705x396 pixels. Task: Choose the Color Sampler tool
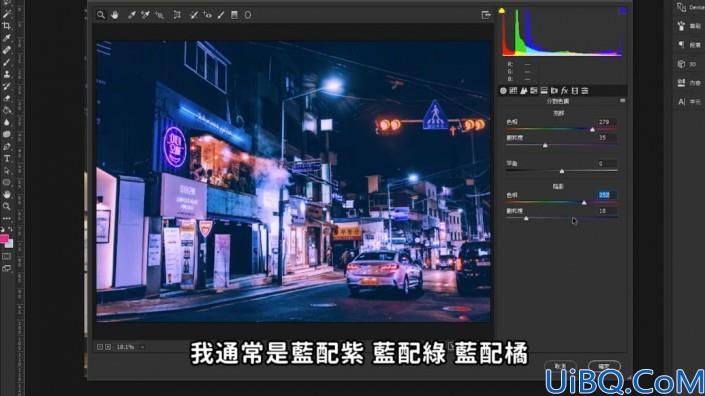(145, 15)
